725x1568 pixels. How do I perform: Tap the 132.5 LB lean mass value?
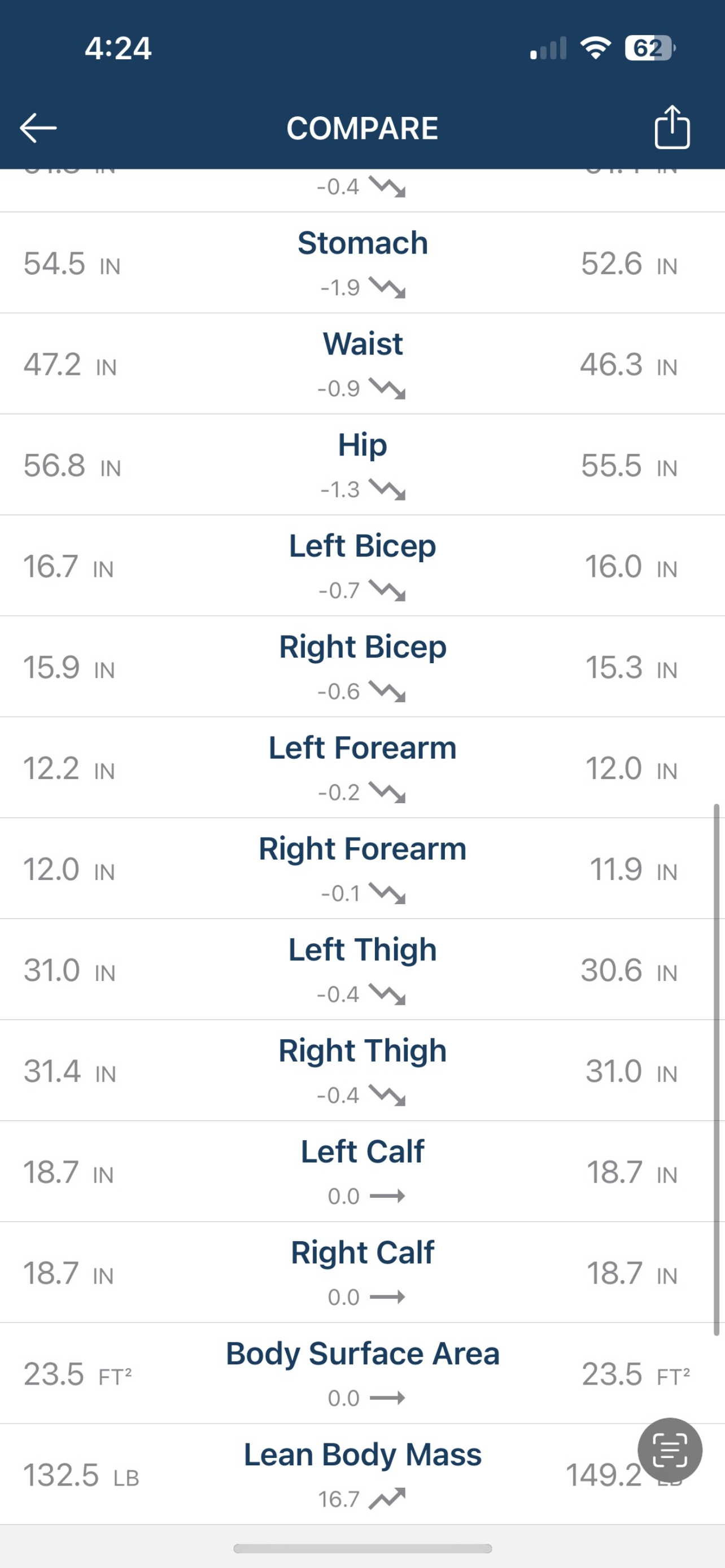(x=81, y=1475)
